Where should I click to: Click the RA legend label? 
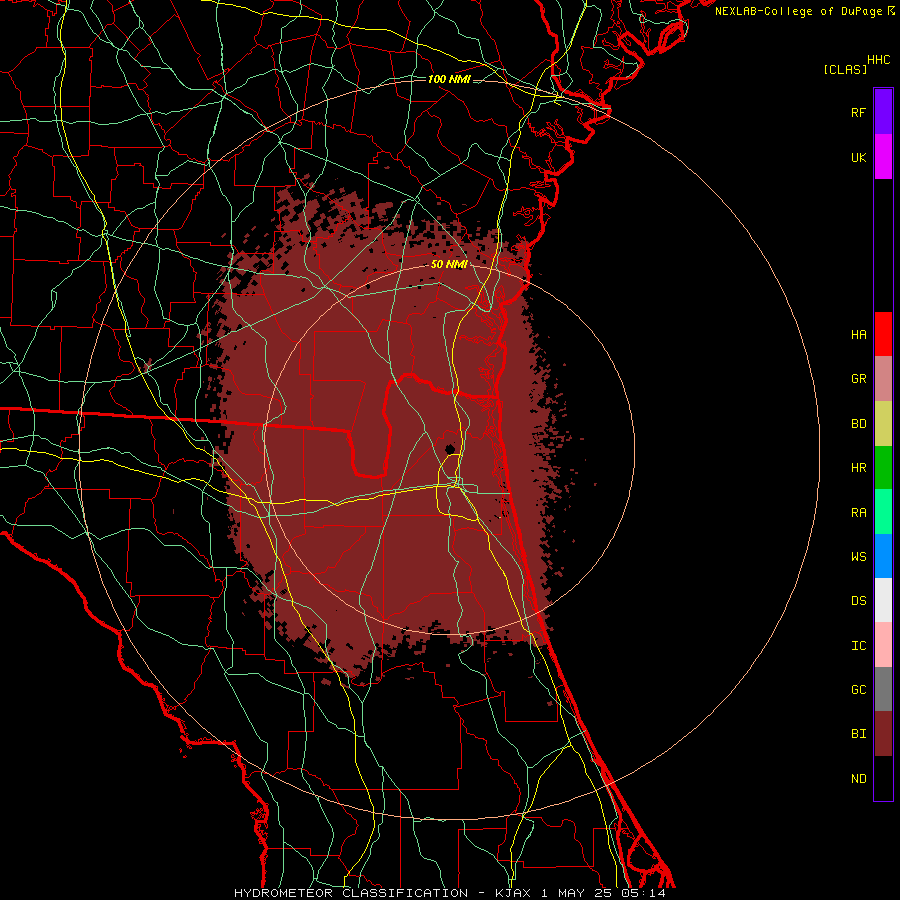tap(859, 513)
